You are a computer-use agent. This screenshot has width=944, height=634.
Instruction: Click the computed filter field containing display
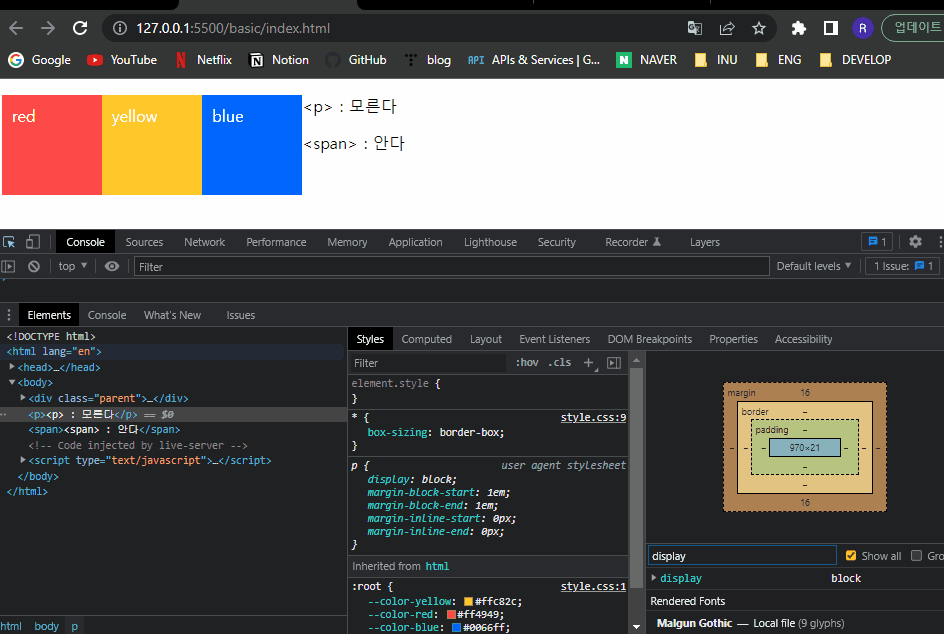742,556
